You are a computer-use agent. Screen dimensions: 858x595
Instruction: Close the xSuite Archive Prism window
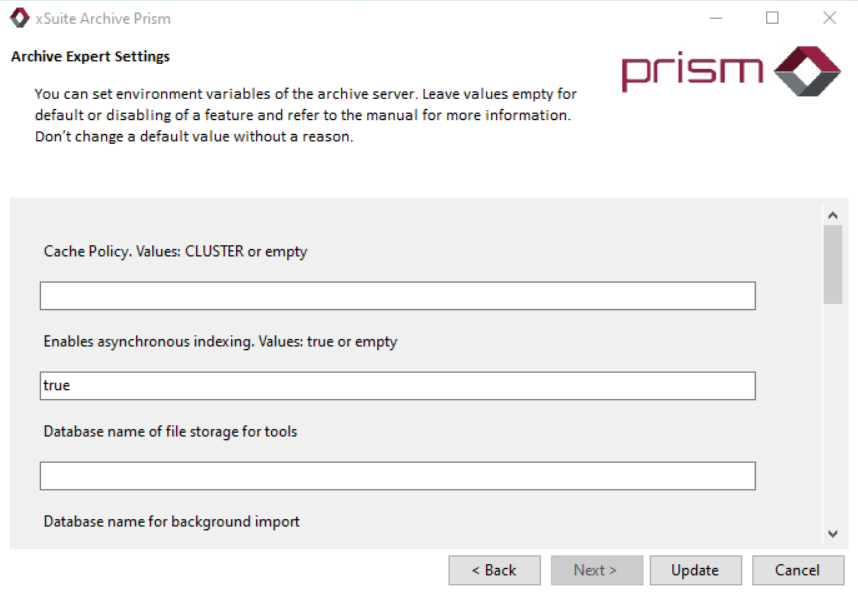829,18
